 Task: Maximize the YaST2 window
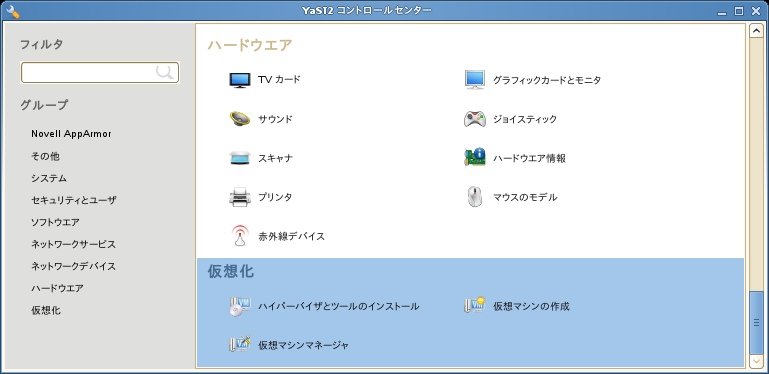[x=739, y=11]
